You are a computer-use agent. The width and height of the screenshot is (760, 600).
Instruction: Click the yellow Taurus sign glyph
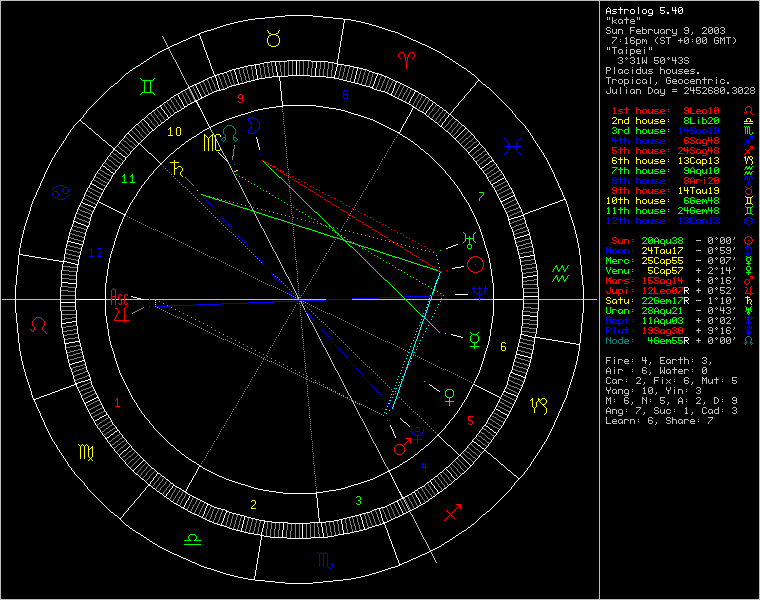(274, 38)
